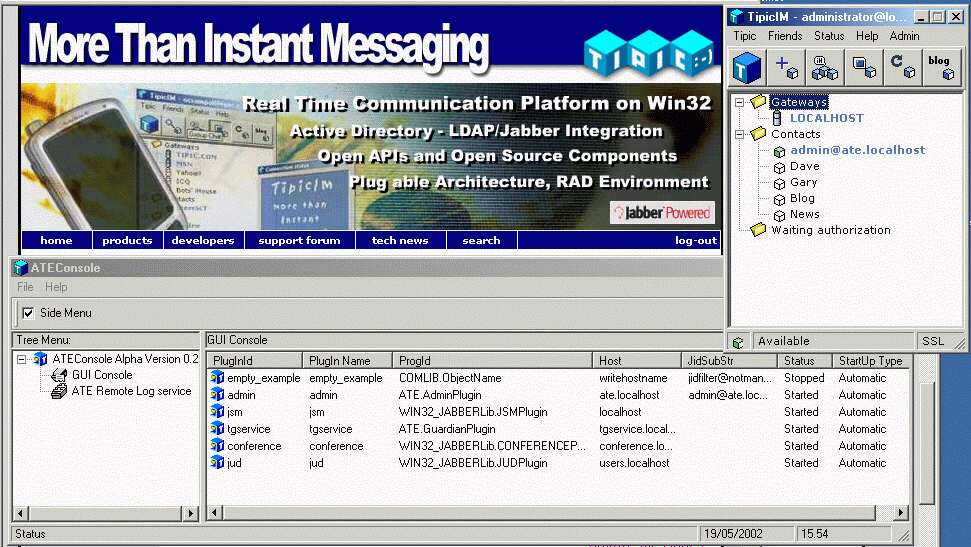Sort by the JidSubStr column header
This screenshot has width=971, height=547.
(x=729, y=361)
